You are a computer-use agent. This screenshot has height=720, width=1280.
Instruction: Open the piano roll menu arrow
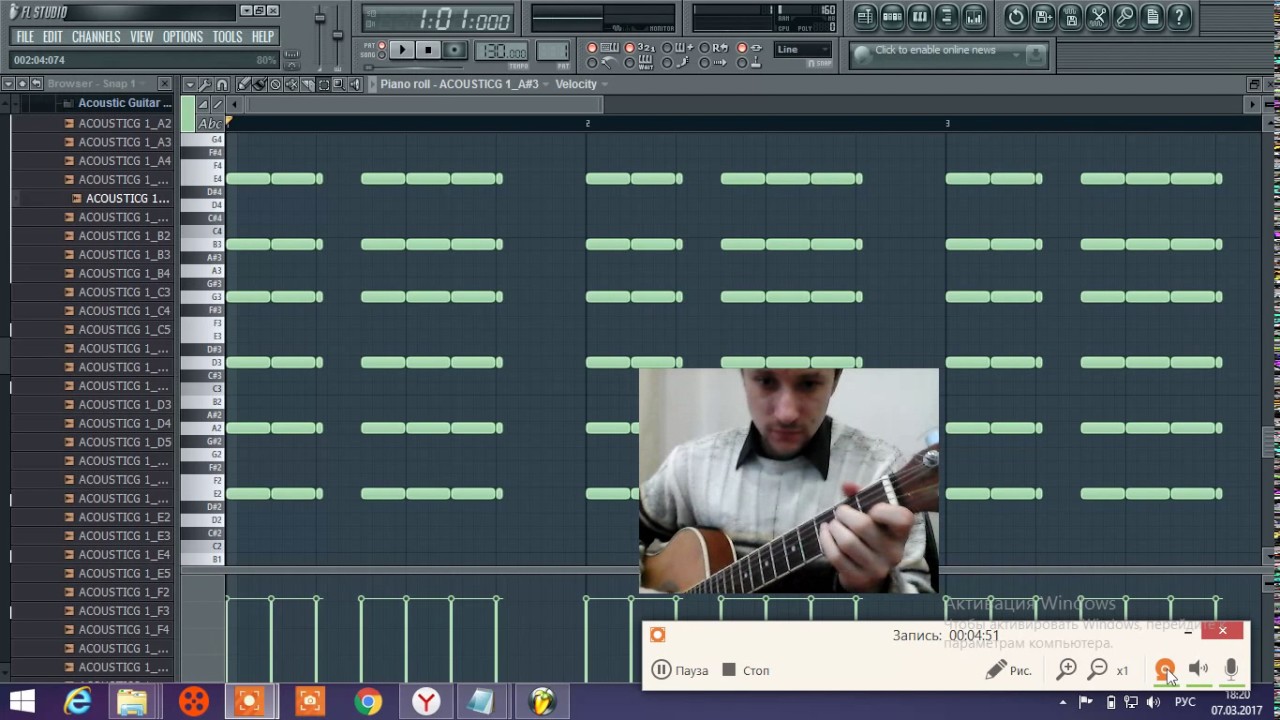pos(190,84)
